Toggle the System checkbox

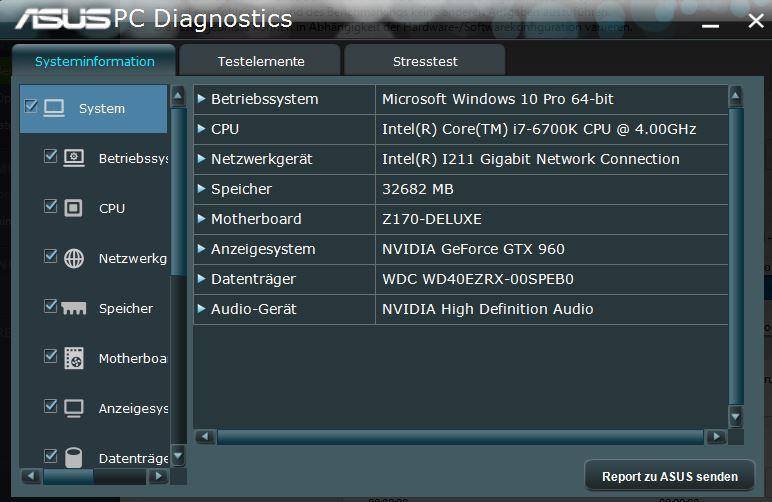31,105
